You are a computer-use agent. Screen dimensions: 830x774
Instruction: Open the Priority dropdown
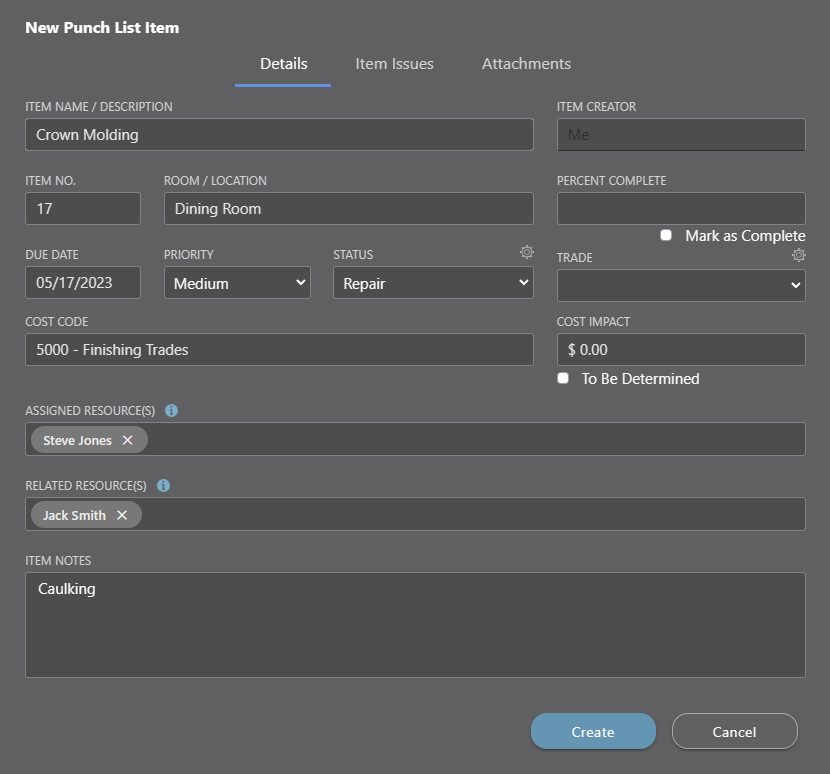[237, 283]
